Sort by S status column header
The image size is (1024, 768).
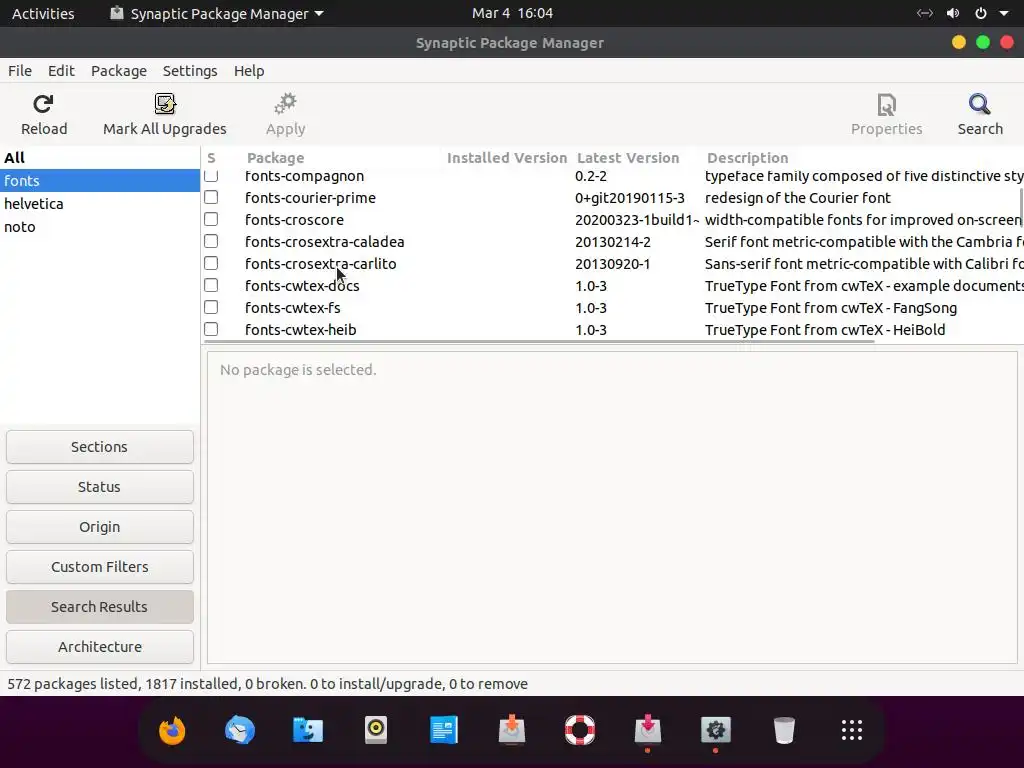(x=211, y=157)
